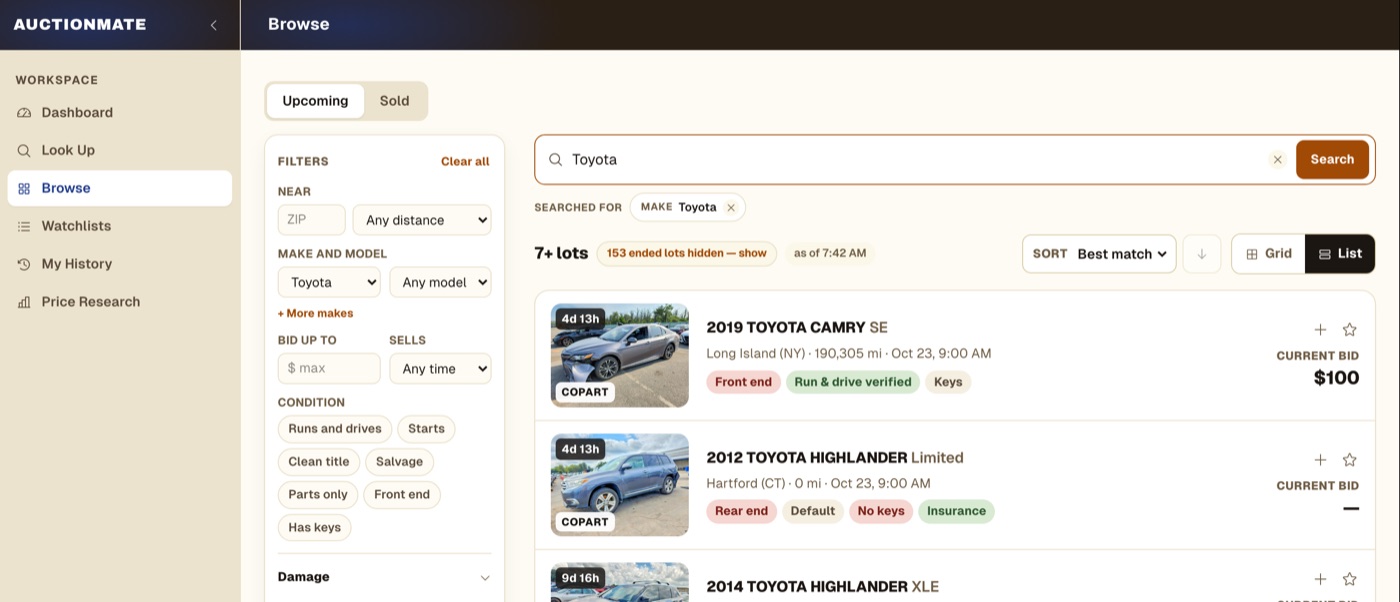Open the 2012 TOYOTA HIGHLANDER Limited title
This screenshot has height=602, width=1400.
(x=835, y=458)
